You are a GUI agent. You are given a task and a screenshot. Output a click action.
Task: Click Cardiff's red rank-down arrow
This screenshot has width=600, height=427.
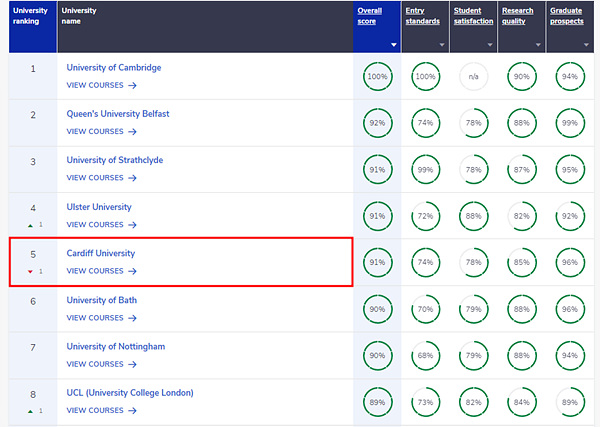click(30, 272)
